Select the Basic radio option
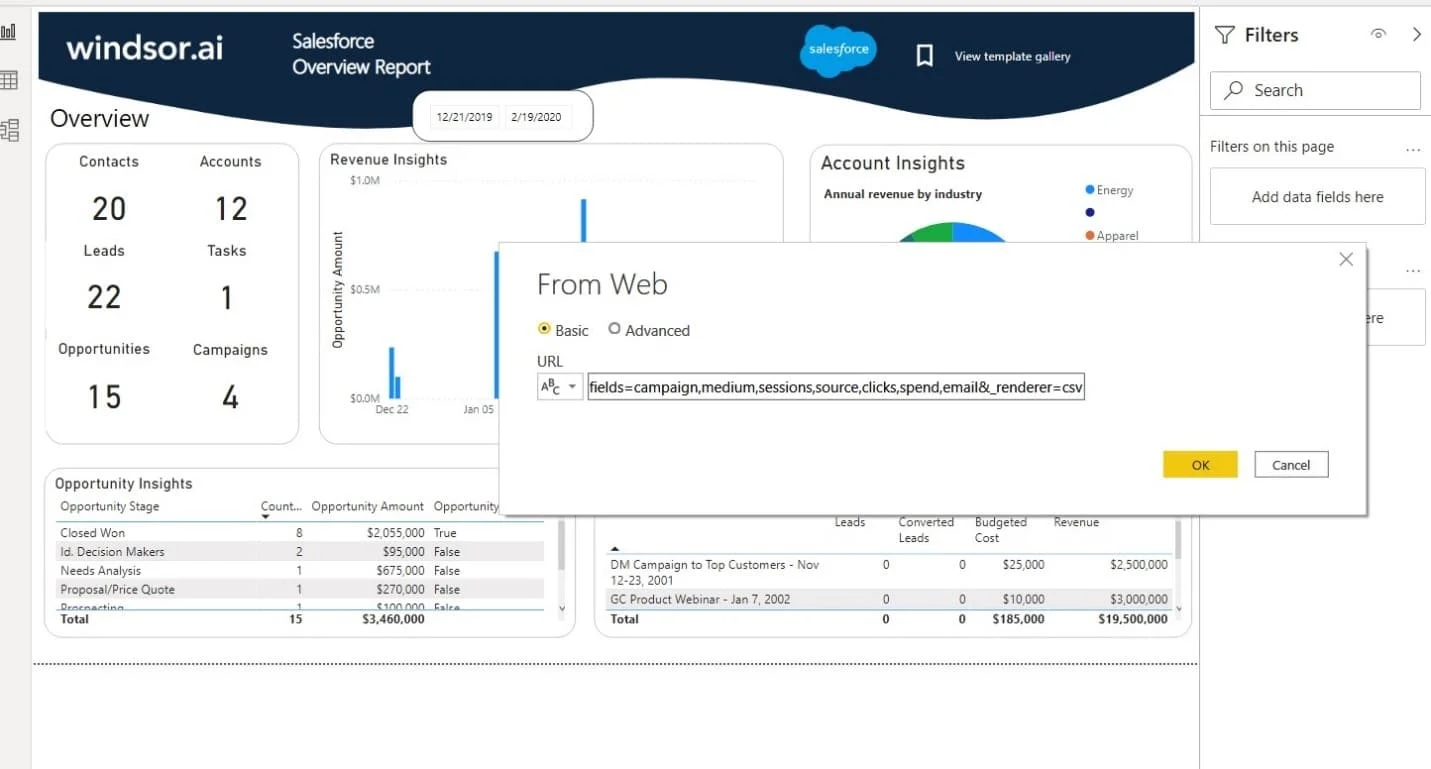Screen dimensions: 1431x769 [544, 329]
